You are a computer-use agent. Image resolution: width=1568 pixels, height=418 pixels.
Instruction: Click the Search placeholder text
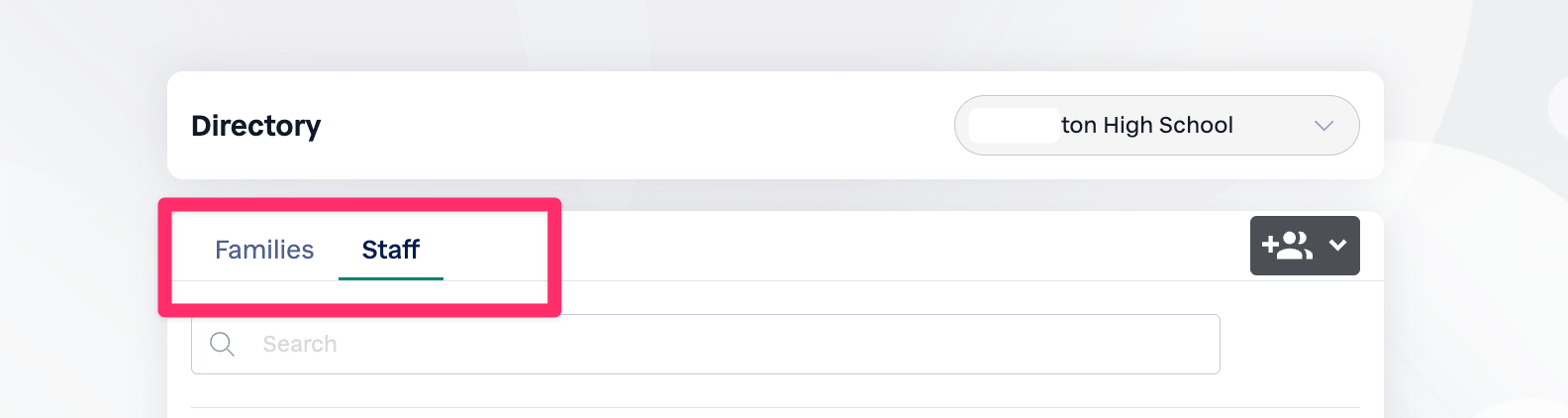point(300,345)
